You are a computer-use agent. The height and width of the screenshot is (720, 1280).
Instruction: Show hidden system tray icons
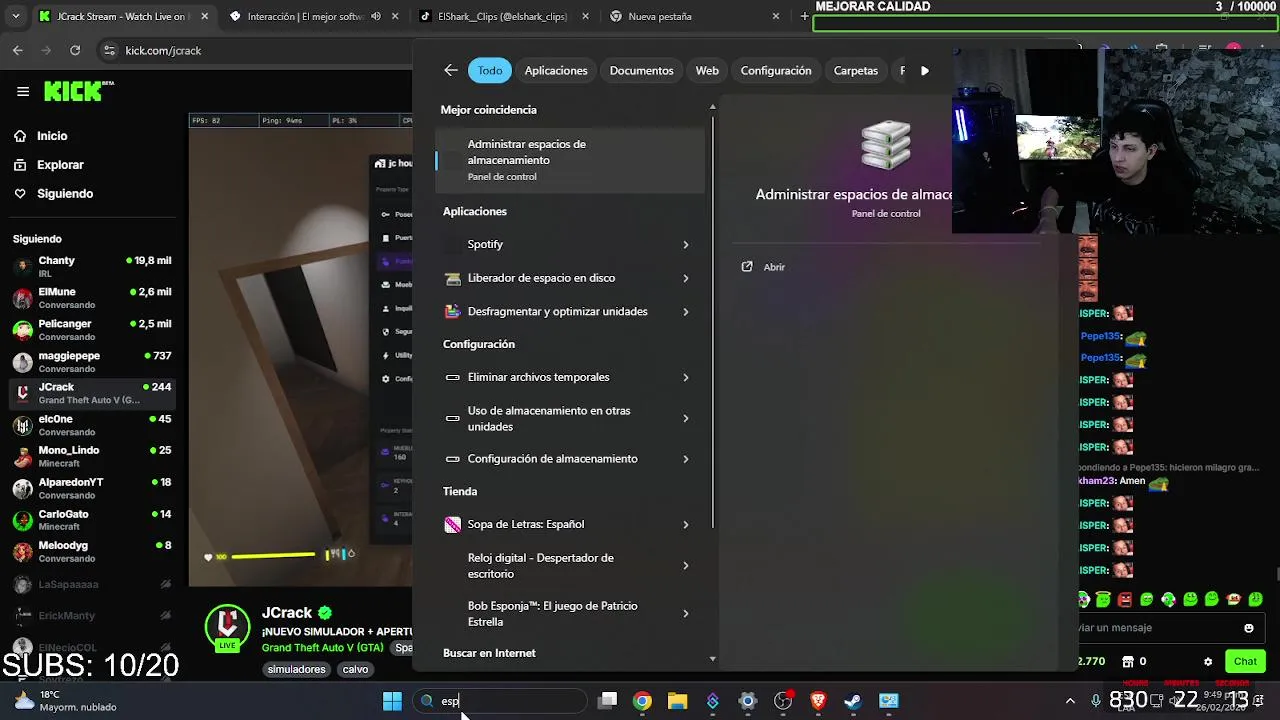(x=1070, y=701)
